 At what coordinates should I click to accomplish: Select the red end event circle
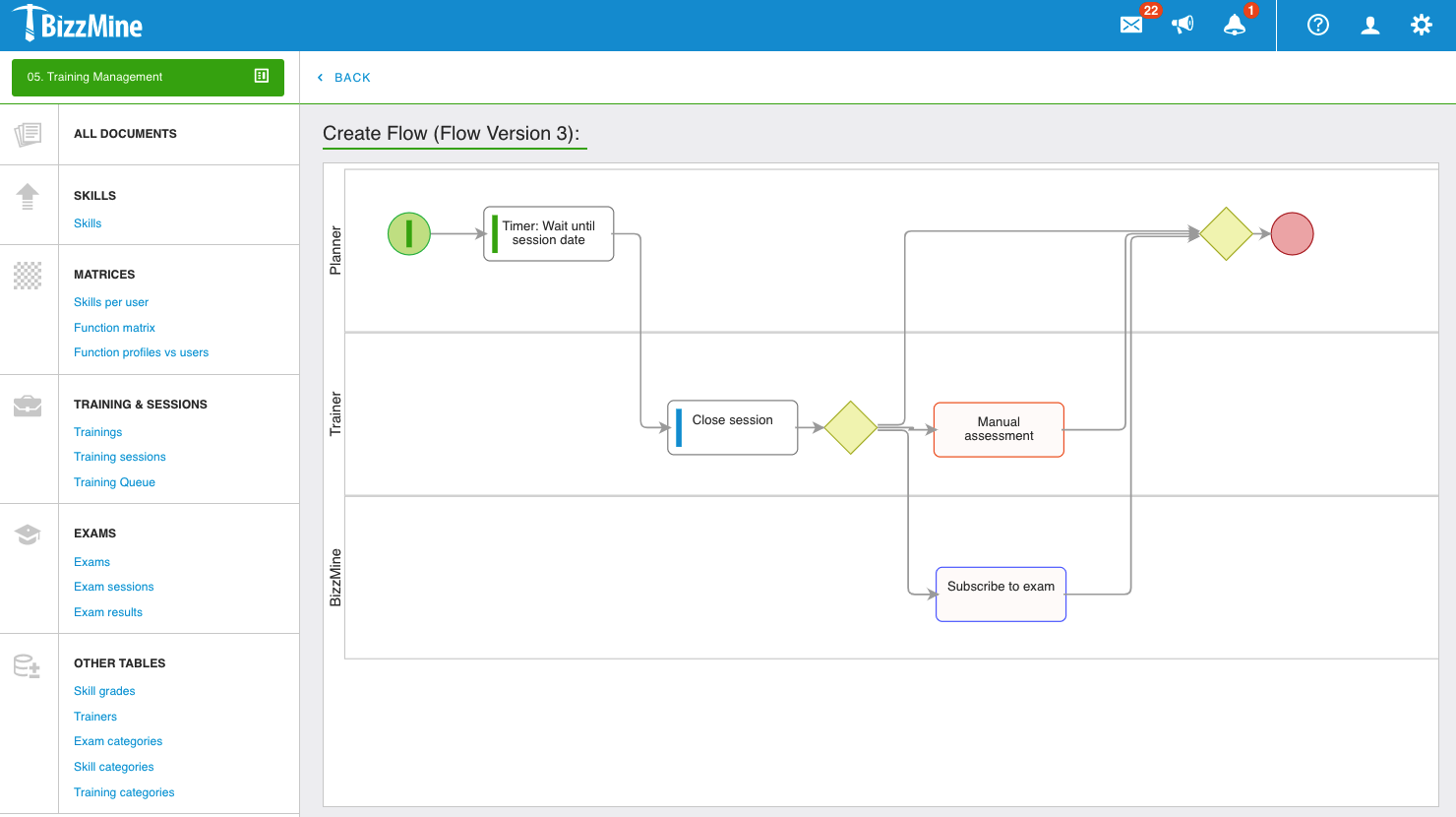pyautogui.click(x=1292, y=234)
